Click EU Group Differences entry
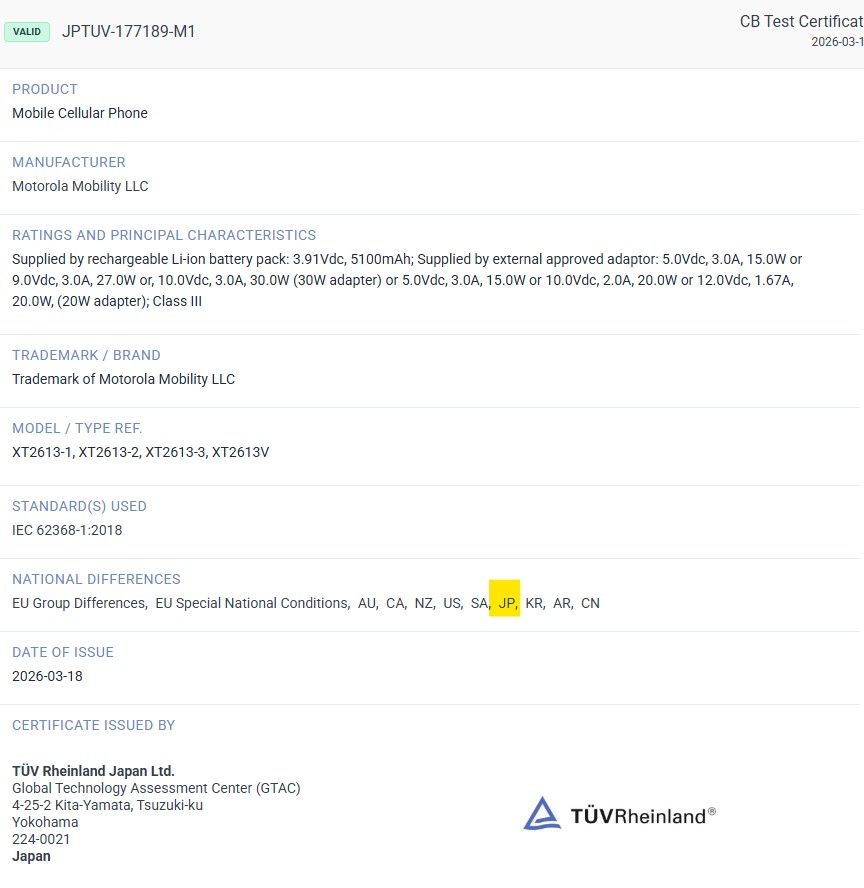 [x=79, y=603]
